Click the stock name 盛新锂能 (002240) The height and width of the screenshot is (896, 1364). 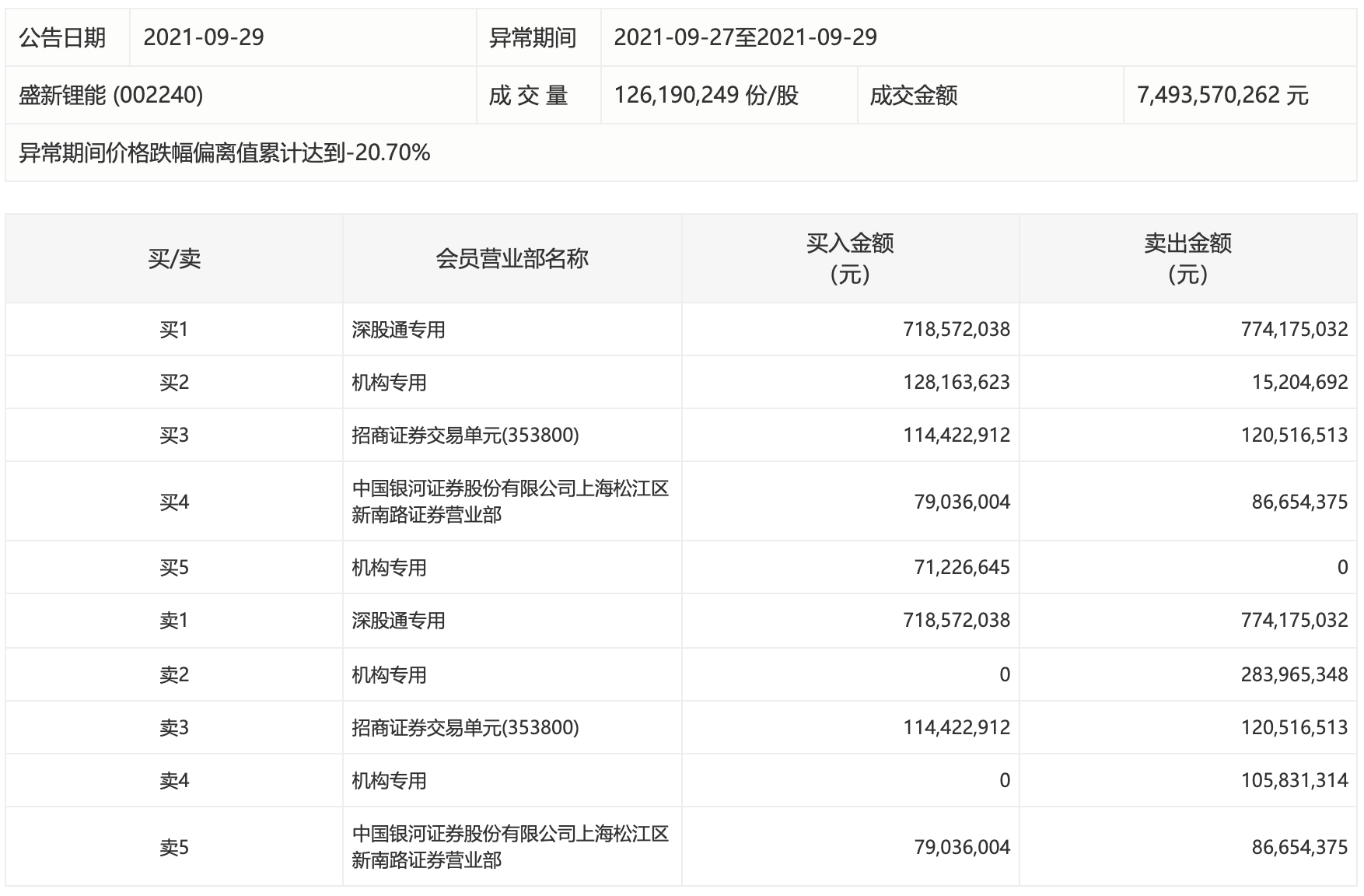[110, 95]
